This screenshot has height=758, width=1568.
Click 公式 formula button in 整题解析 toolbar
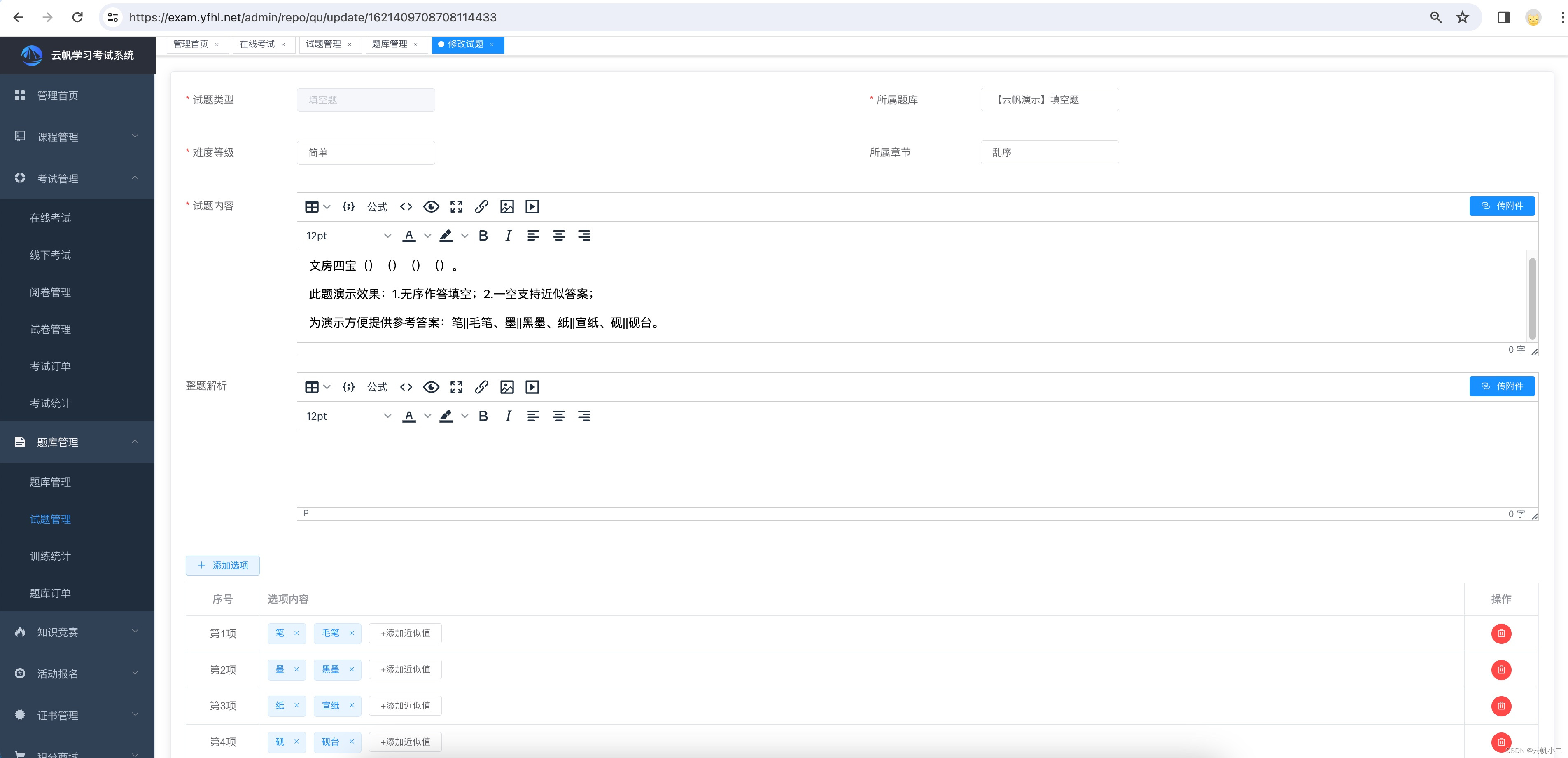[x=377, y=387]
